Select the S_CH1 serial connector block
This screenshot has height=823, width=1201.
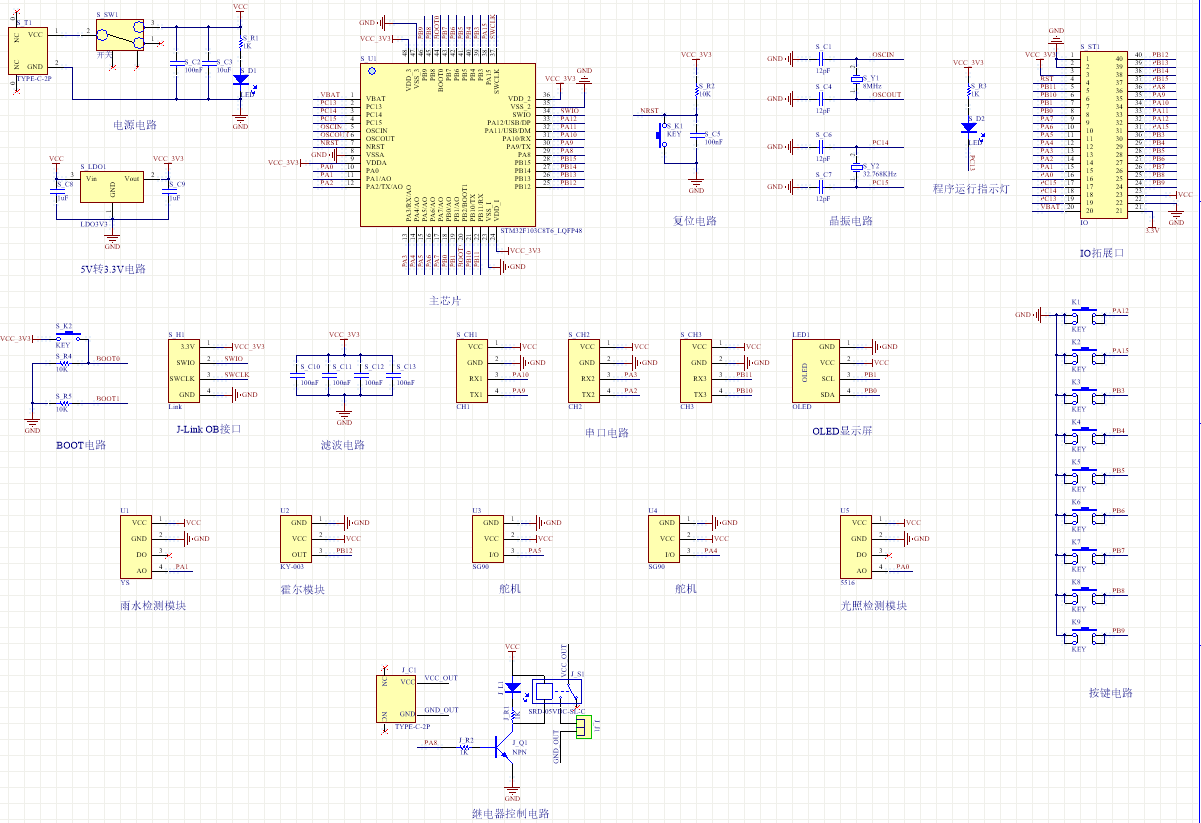click(x=474, y=371)
